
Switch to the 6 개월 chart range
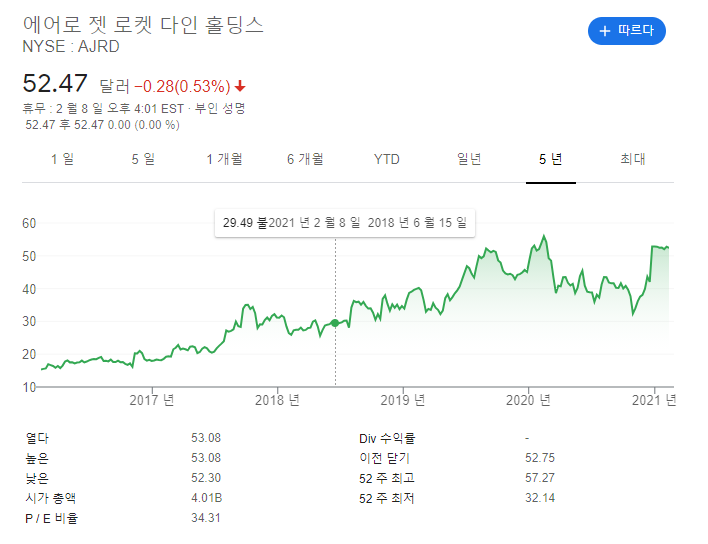pyautogui.click(x=305, y=159)
